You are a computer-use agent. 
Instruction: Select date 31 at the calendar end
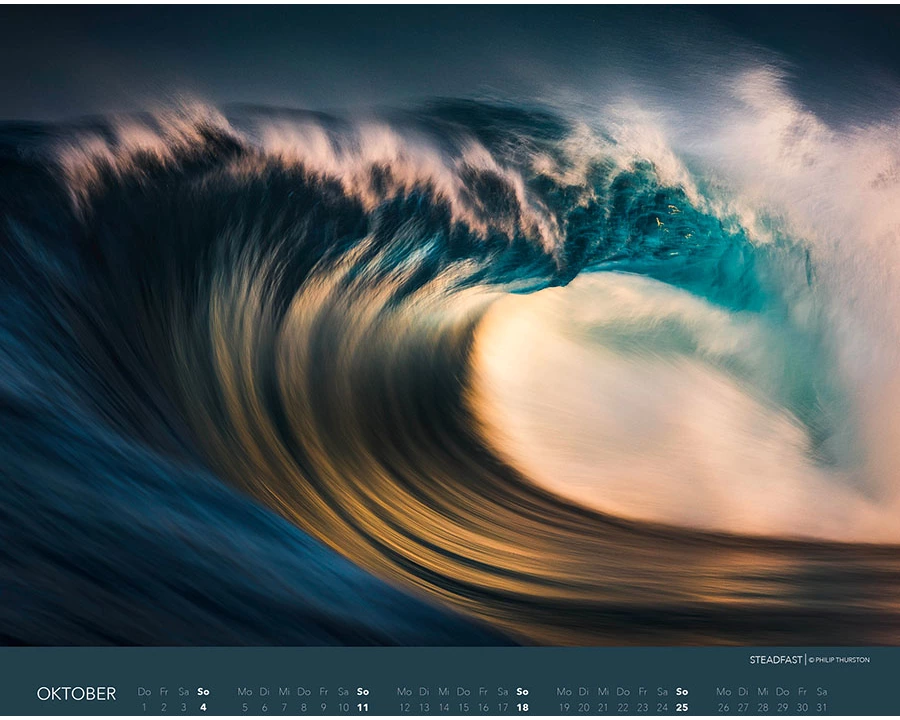point(821,707)
